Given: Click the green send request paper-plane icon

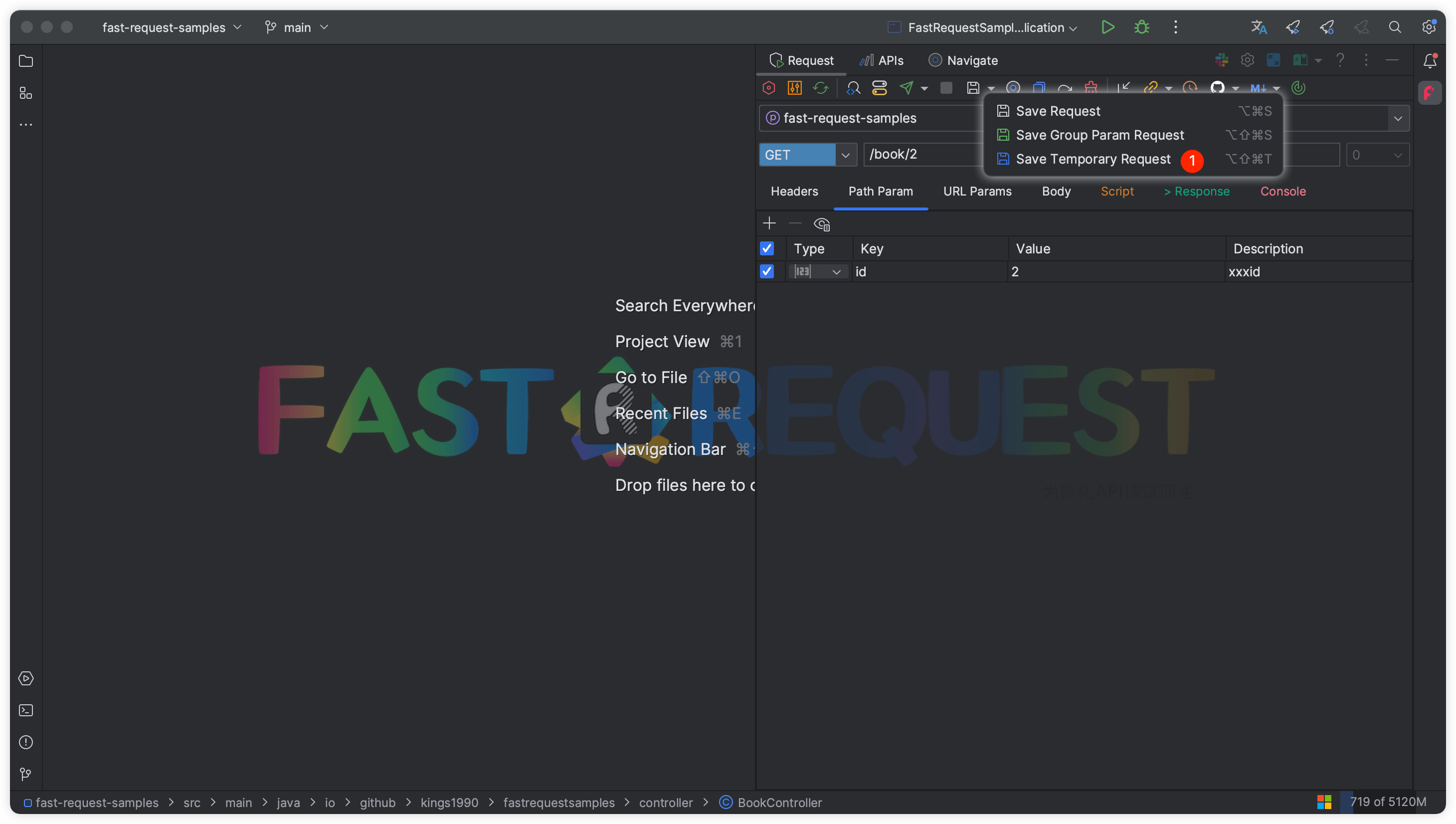Looking at the screenshot, I should (x=906, y=88).
